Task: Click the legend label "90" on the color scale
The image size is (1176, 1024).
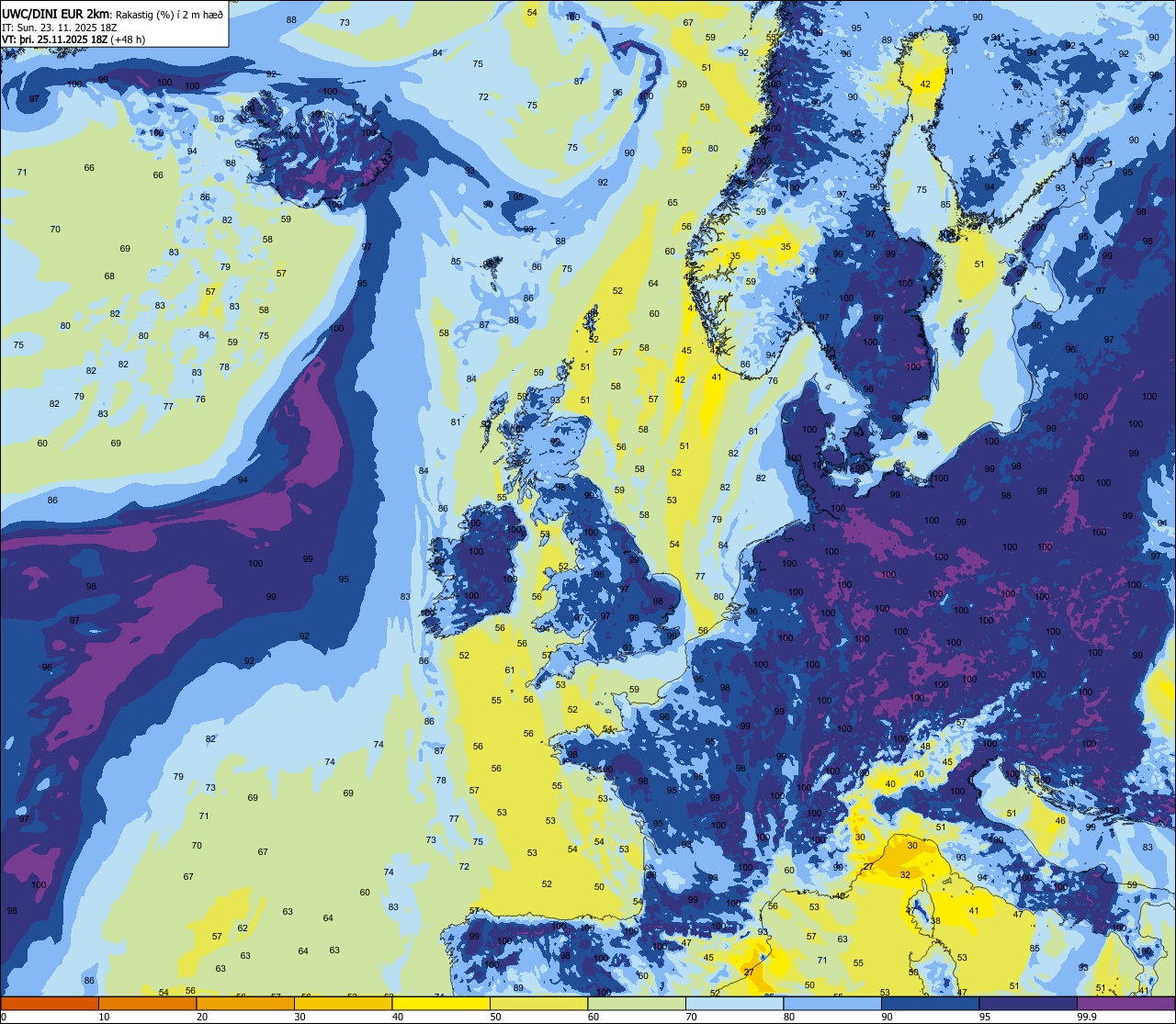Action: 887,1016
